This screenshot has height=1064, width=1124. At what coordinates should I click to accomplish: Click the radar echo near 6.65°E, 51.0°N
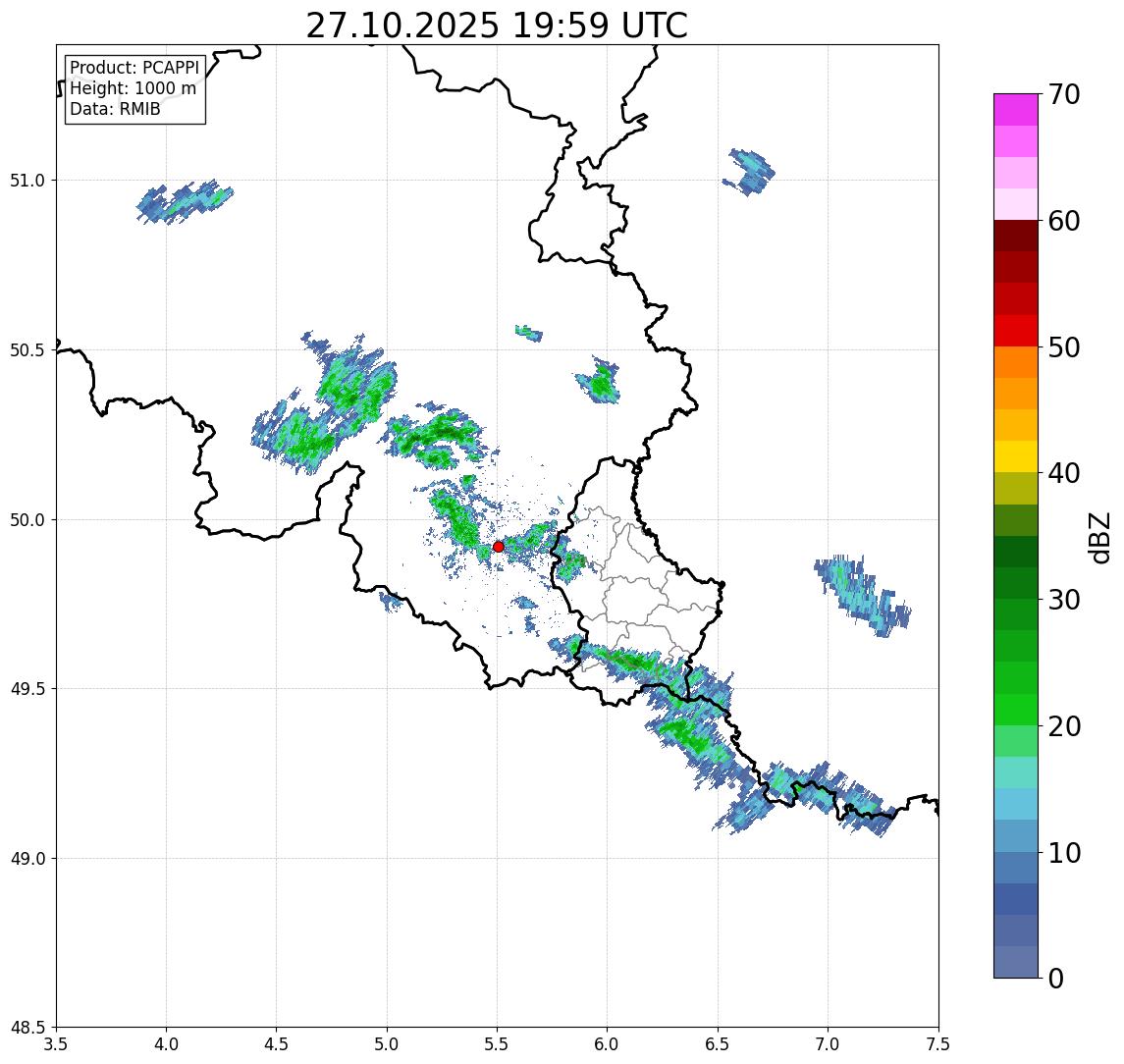click(749, 172)
